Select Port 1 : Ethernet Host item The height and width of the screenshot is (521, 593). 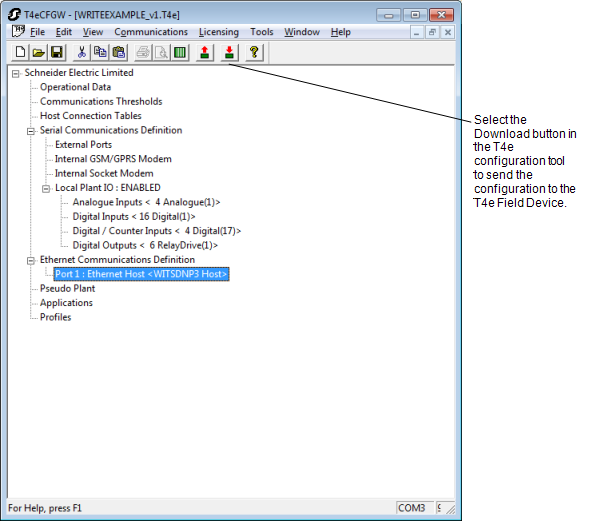coord(141,274)
